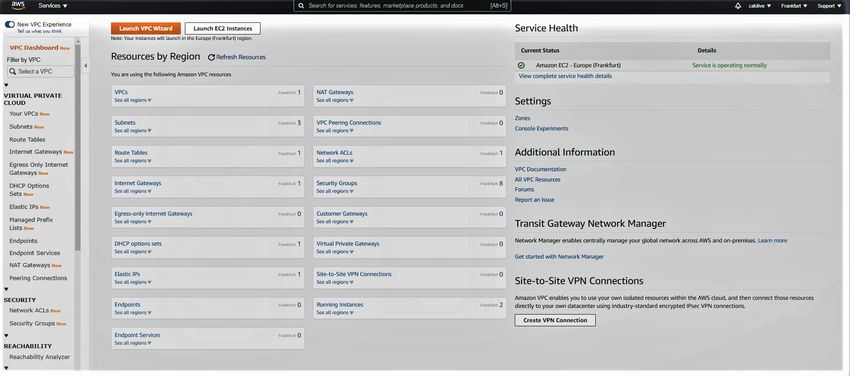Image resolution: width=850 pixels, height=376 pixels.
Task: Open the Customer Gateways resource card link
Action: [x=342, y=213]
